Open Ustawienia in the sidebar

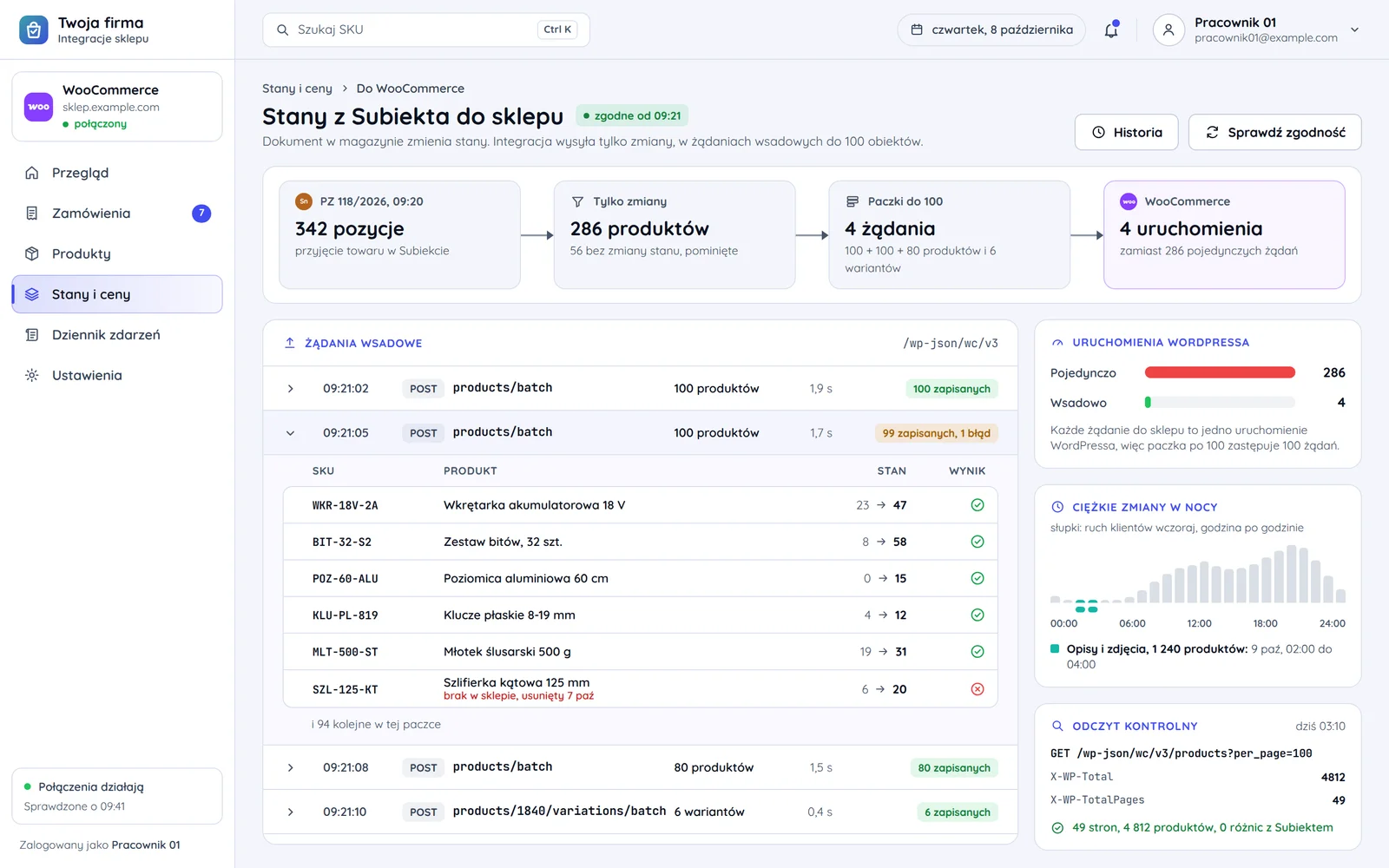coord(117,375)
